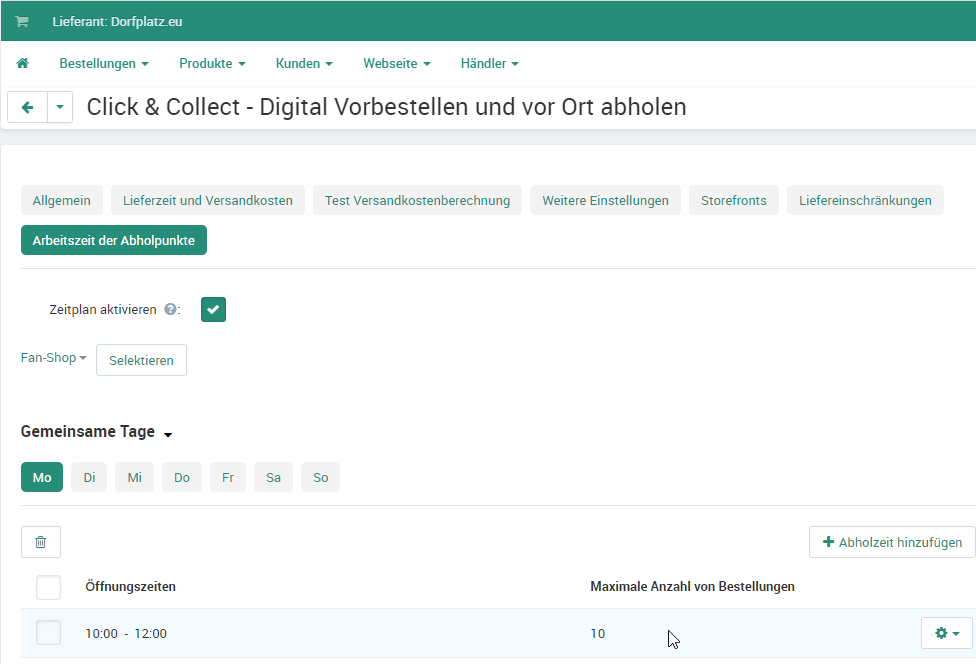
Task: Open the Test Versandkostenberechnung tab
Action: pyautogui.click(x=417, y=200)
